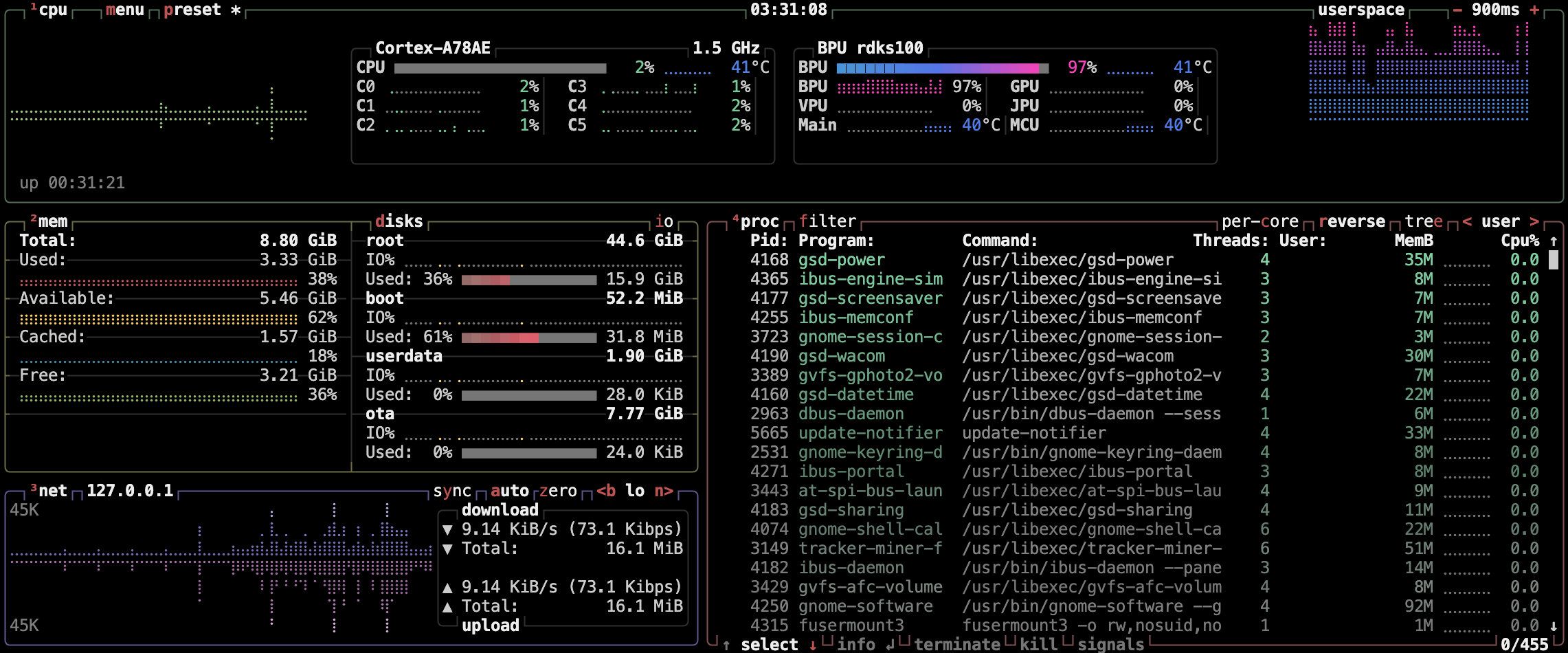Click the BPU 97% usage bar
This screenshot has width=1568, height=653.
(943, 67)
